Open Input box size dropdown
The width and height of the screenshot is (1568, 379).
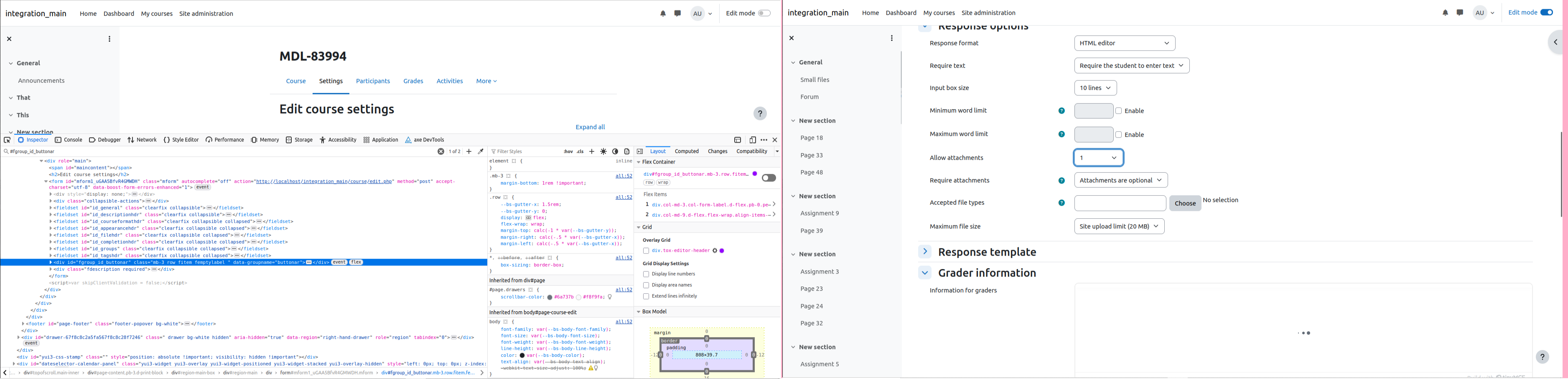[x=1095, y=88]
